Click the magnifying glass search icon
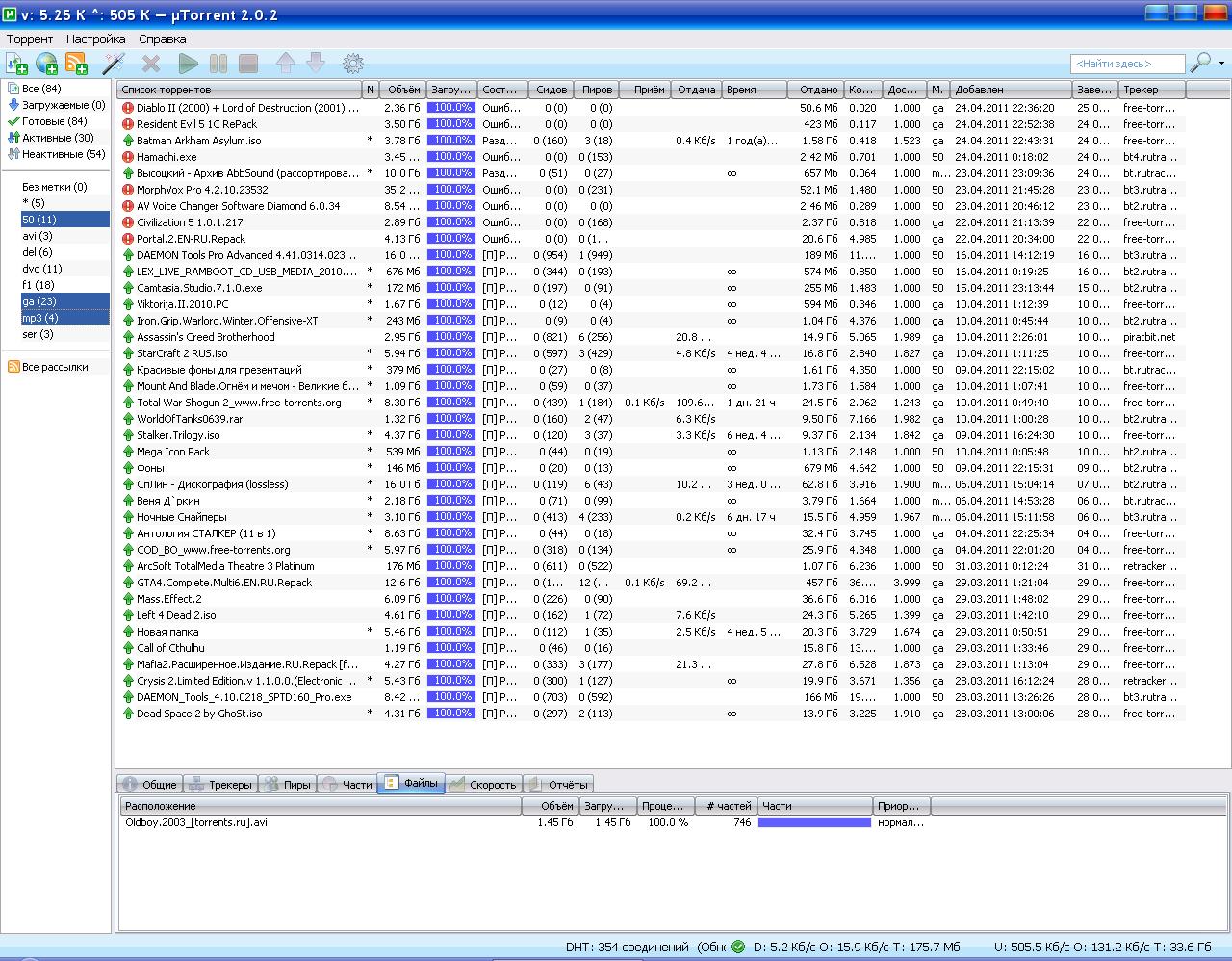1232x961 pixels. point(1200,64)
